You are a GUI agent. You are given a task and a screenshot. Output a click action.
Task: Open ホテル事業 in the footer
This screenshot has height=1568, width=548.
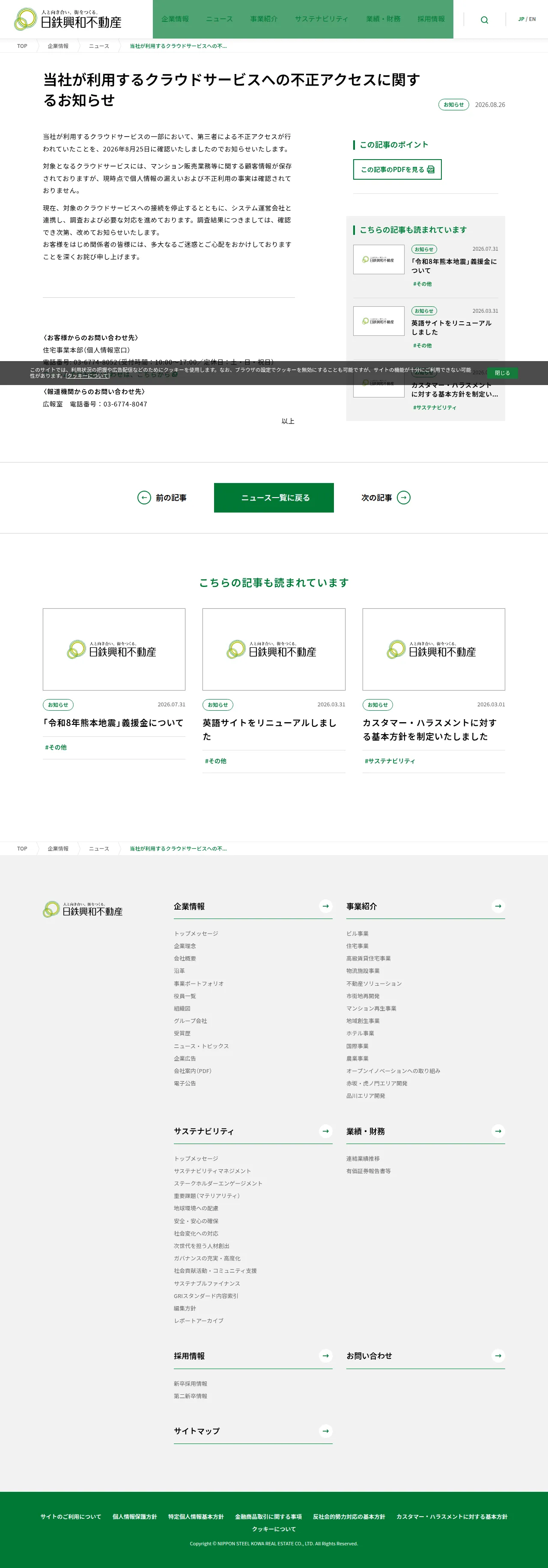pos(360,1034)
